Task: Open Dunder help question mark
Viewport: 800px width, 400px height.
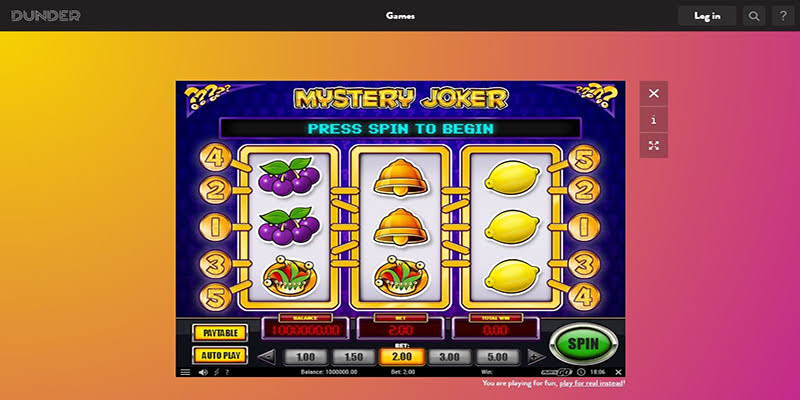Action: [x=783, y=16]
